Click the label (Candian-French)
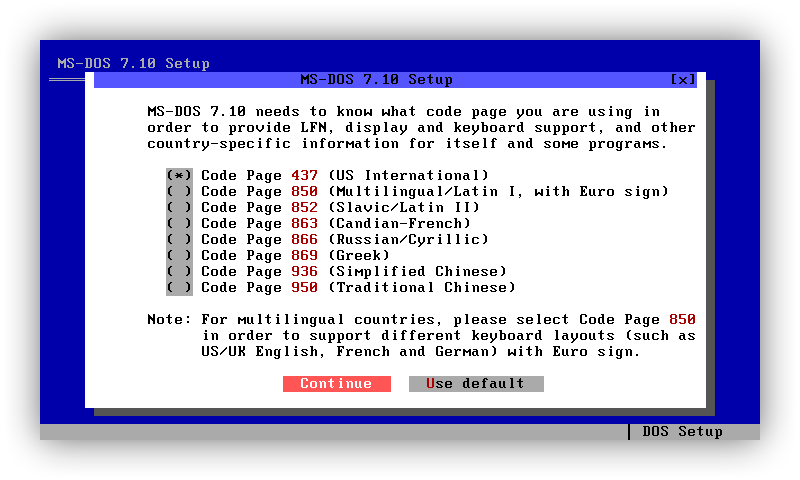The width and height of the screenshot is (800, 480). pyautogui.click(x=399, y=223)
